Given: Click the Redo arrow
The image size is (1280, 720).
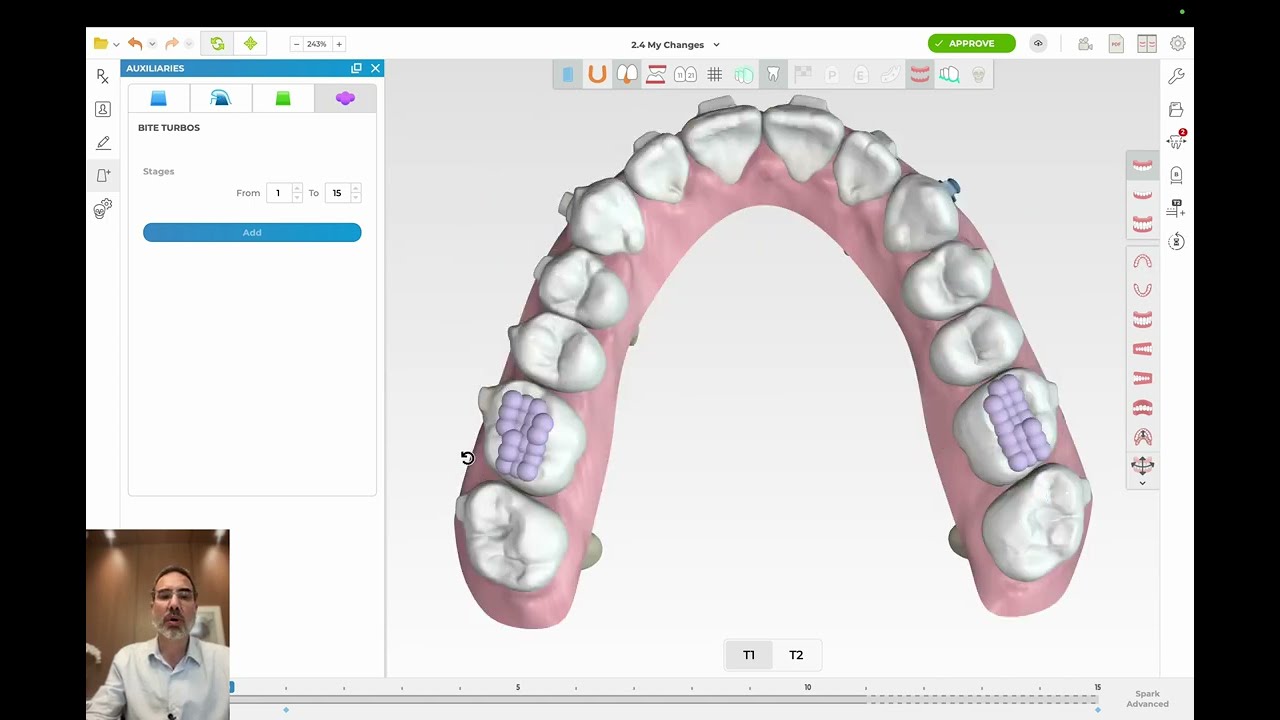Looking at the screenshot, I should [x=171, y=44].
